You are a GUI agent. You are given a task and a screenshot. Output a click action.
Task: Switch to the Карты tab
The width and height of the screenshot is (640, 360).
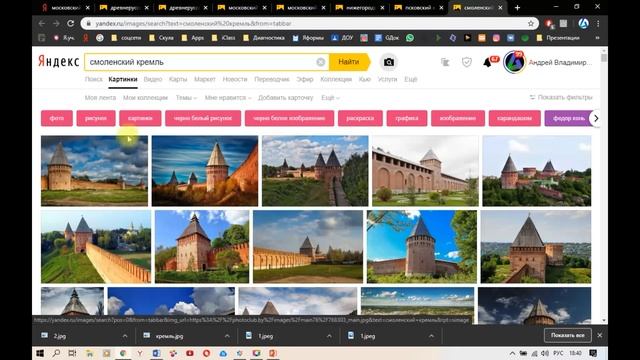click(178, 79)
